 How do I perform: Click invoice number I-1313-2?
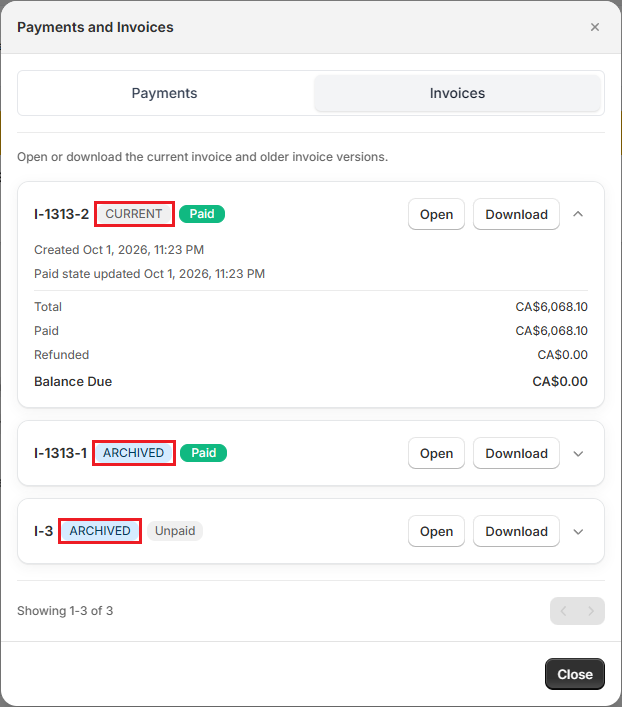pos(61,214)
